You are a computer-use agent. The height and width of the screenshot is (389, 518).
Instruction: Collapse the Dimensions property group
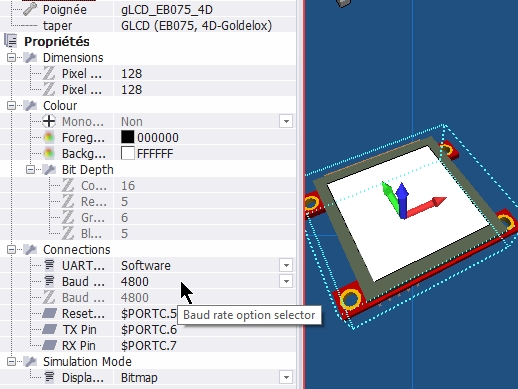coord(11,58)
